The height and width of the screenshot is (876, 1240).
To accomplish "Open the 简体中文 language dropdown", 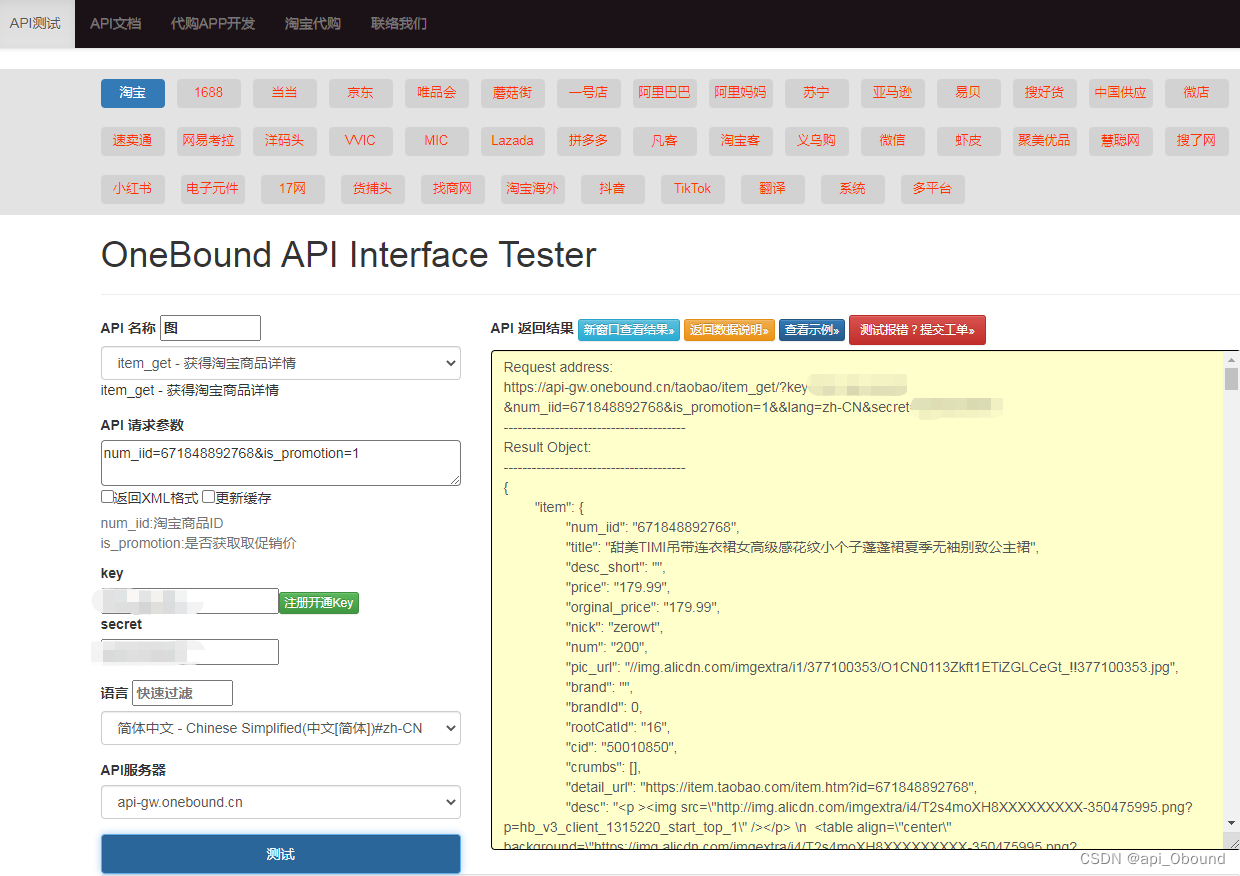I will pos(281,728).
